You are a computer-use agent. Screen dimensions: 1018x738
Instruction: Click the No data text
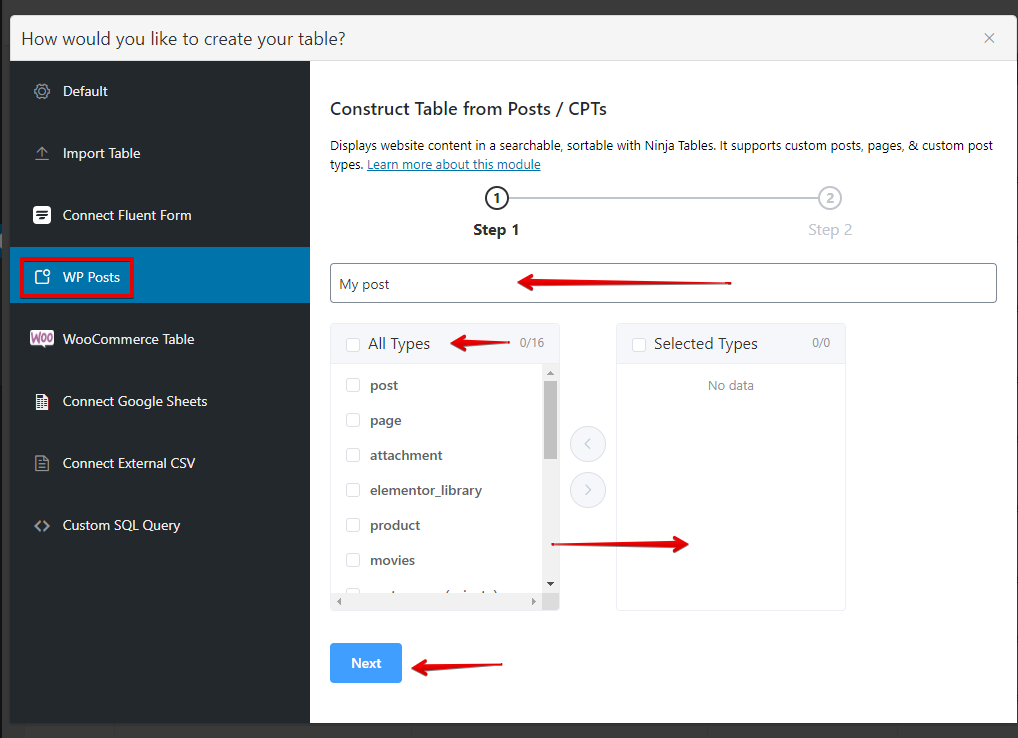point(730,386)
